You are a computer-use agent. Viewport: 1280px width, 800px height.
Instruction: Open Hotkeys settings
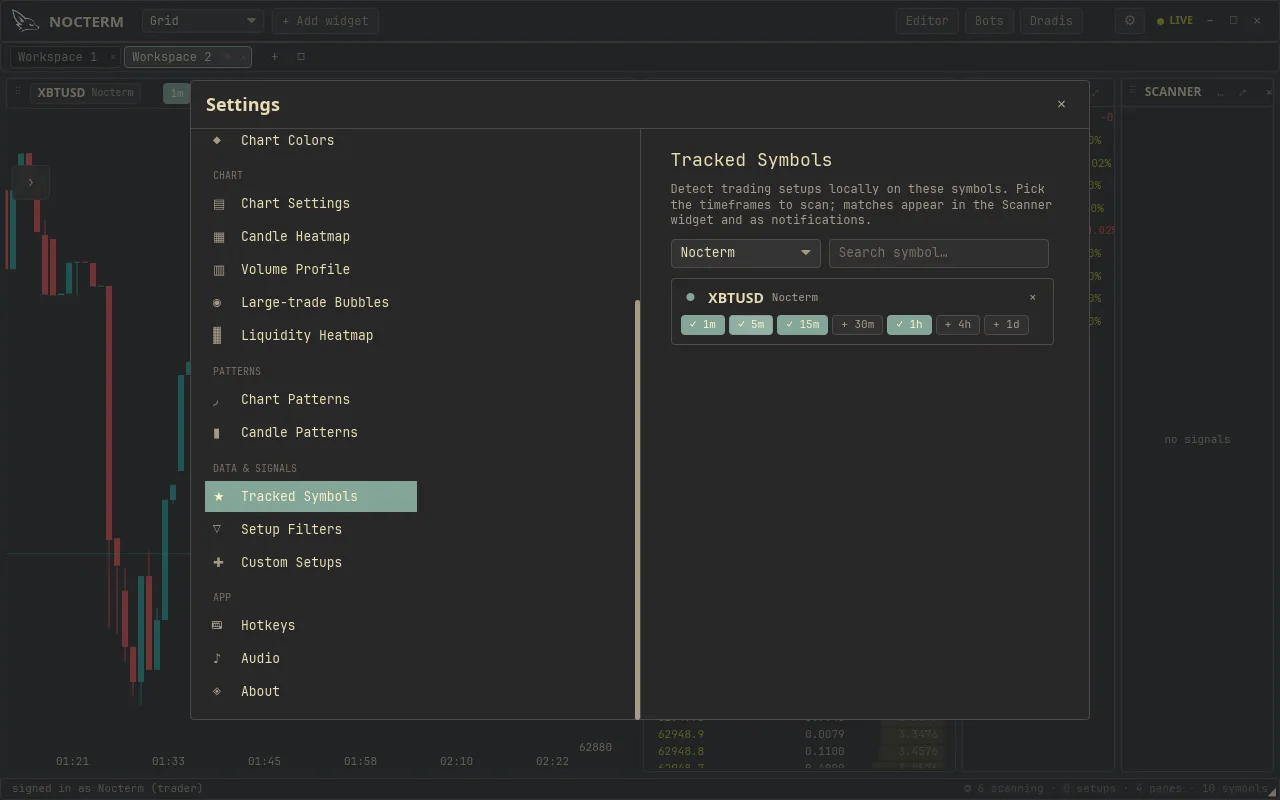pos(310,625)
